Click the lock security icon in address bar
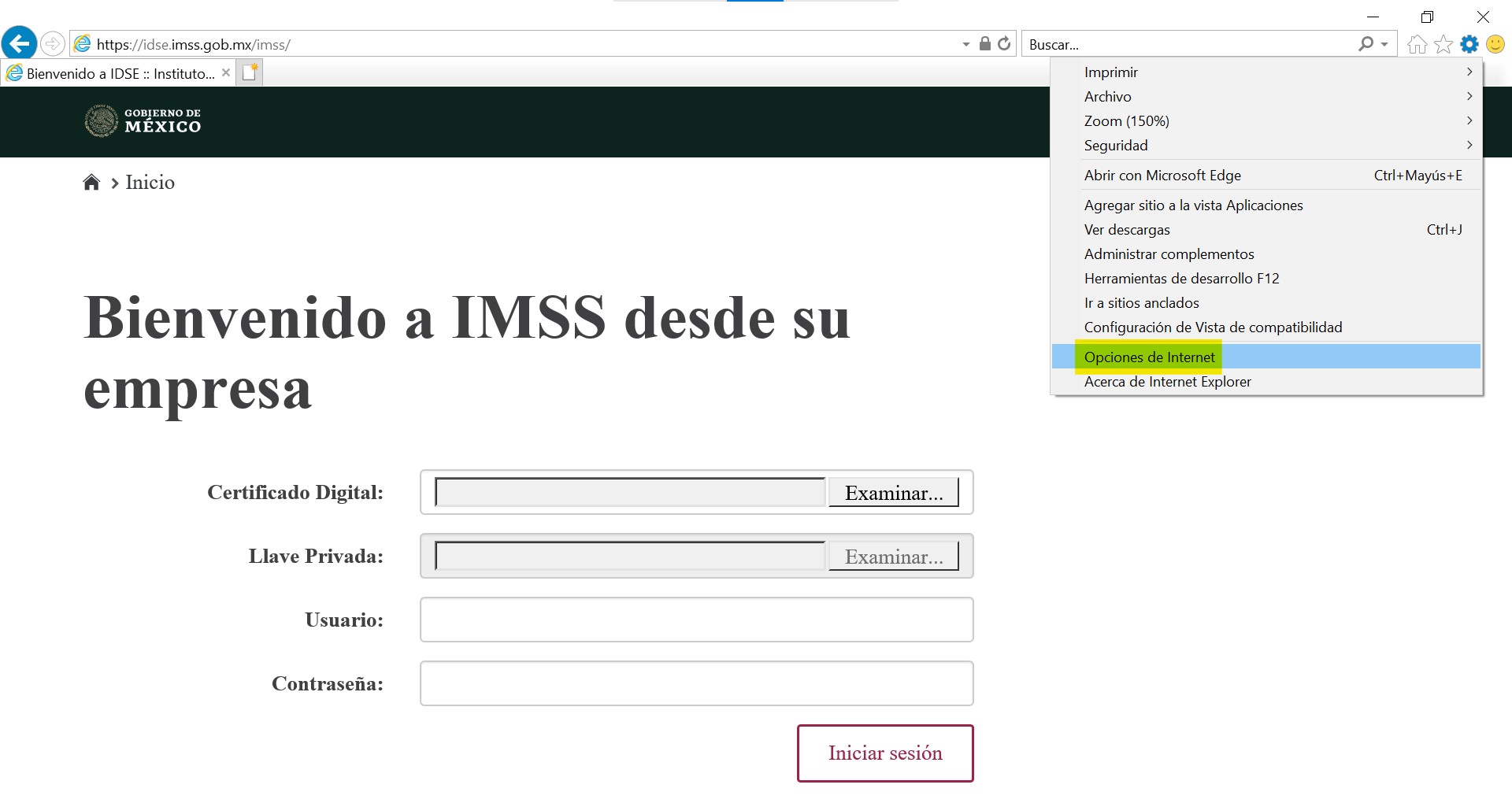 tap(984, 43)
